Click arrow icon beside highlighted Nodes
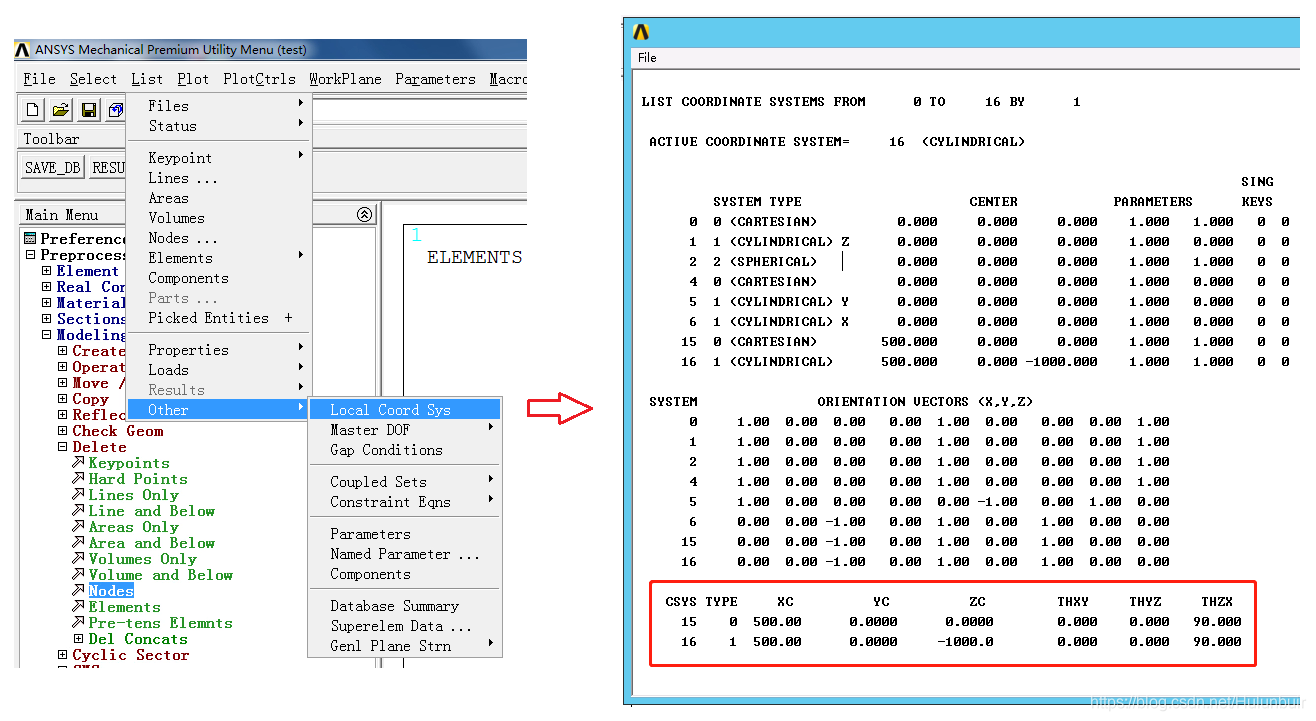Image resolution: width=1316 pixels, height=721 pixels. [x=78, y=591]
